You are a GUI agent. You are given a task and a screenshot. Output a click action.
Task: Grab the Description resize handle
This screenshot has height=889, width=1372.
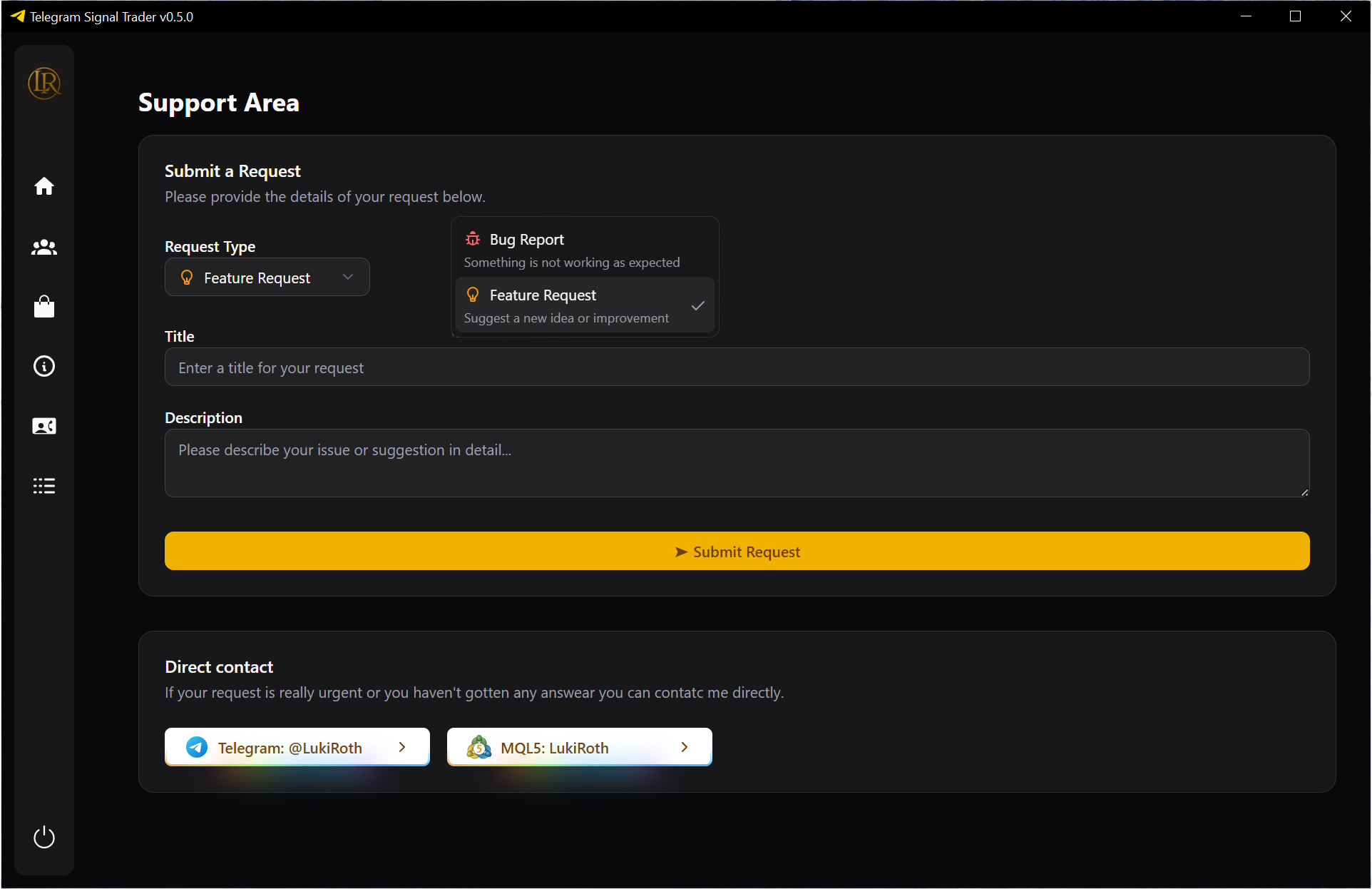coord(1304,492)
